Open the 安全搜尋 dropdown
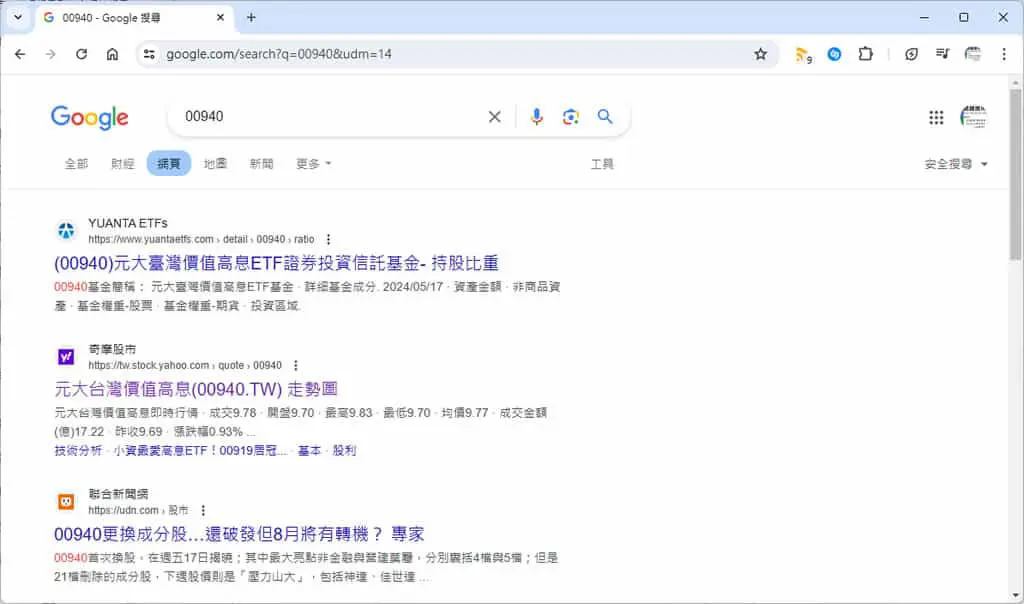 (x=955, y=164)
